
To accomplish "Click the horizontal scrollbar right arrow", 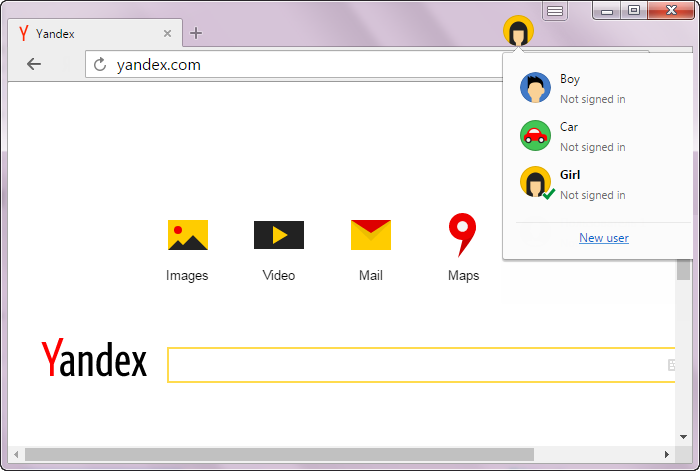I will pyautogui.click(x=667, y=454).
